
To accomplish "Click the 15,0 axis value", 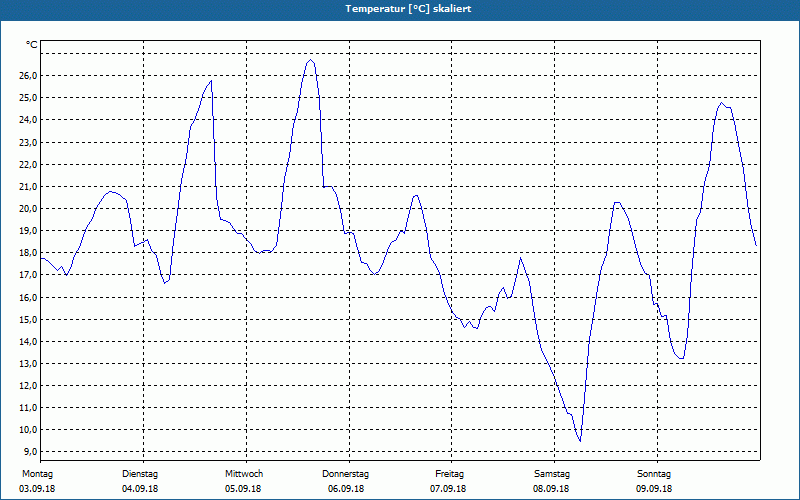I will point(29,319).
